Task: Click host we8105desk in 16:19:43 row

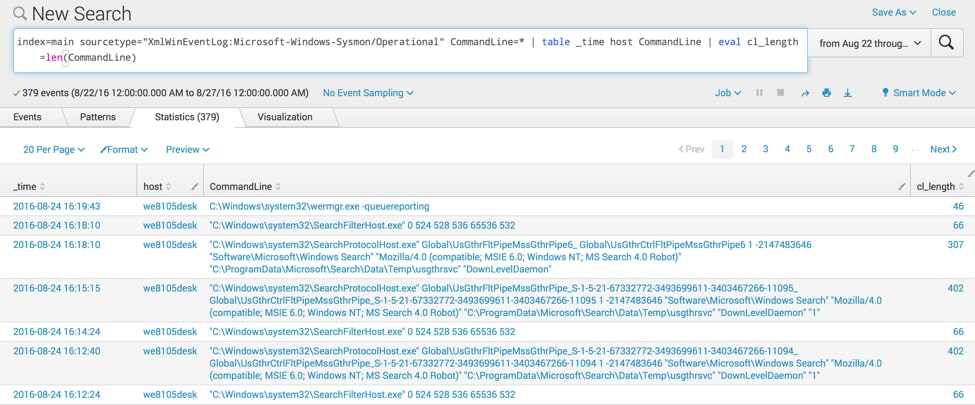Action: (x=170, y=206)
